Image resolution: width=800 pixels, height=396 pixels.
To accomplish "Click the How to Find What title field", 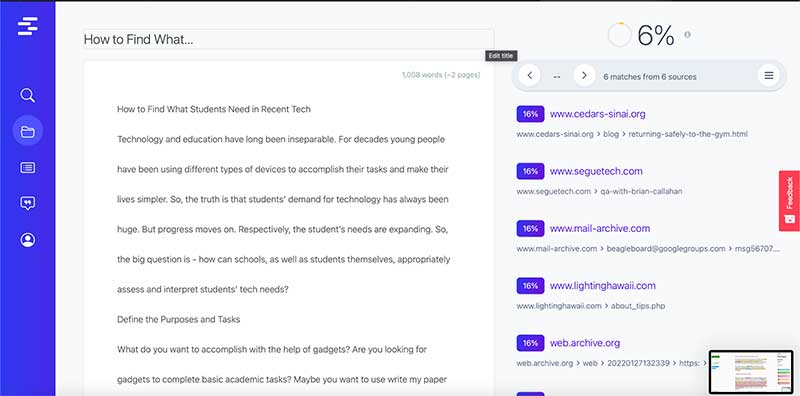I will click(x=288, y=39).
